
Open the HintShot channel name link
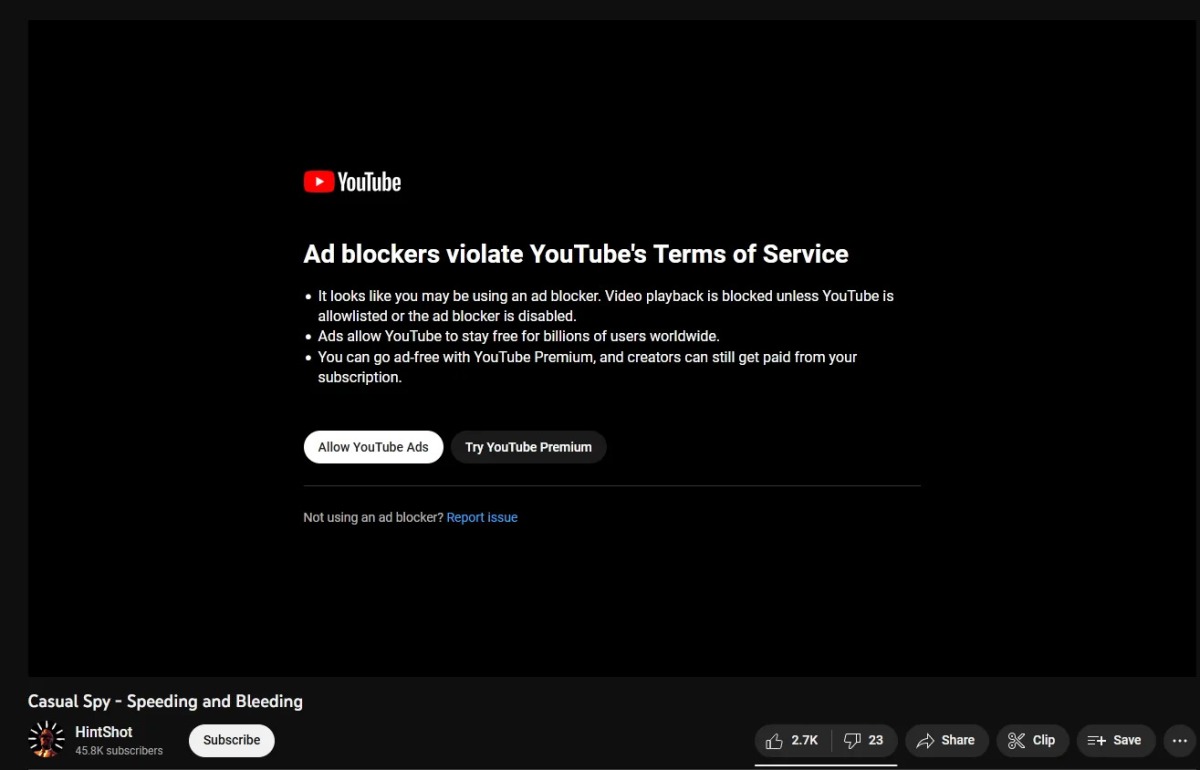tap(104, 732)
